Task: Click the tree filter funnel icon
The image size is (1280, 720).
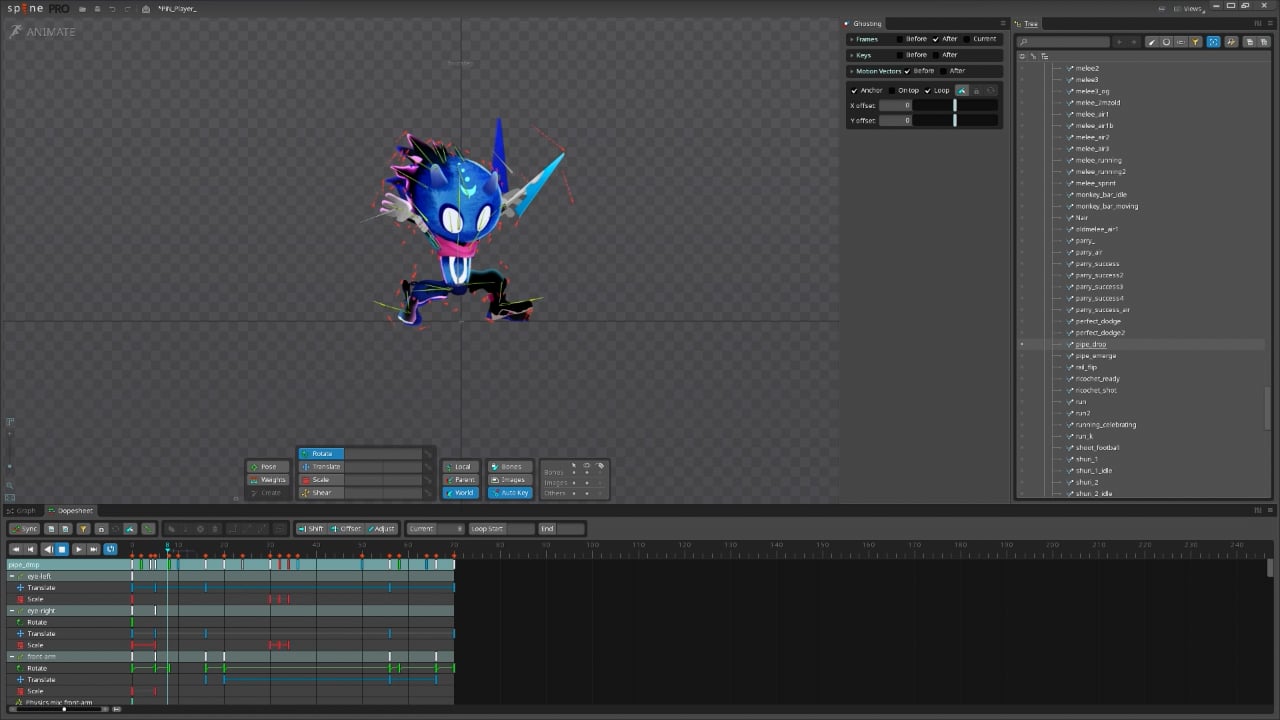Action: click(1195, 42)
